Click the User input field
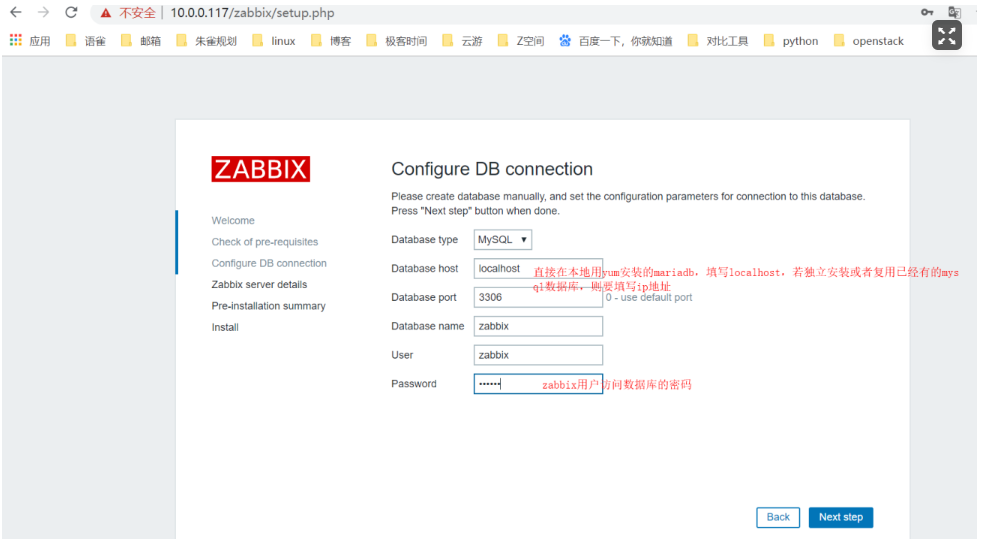 pos(538,355)
